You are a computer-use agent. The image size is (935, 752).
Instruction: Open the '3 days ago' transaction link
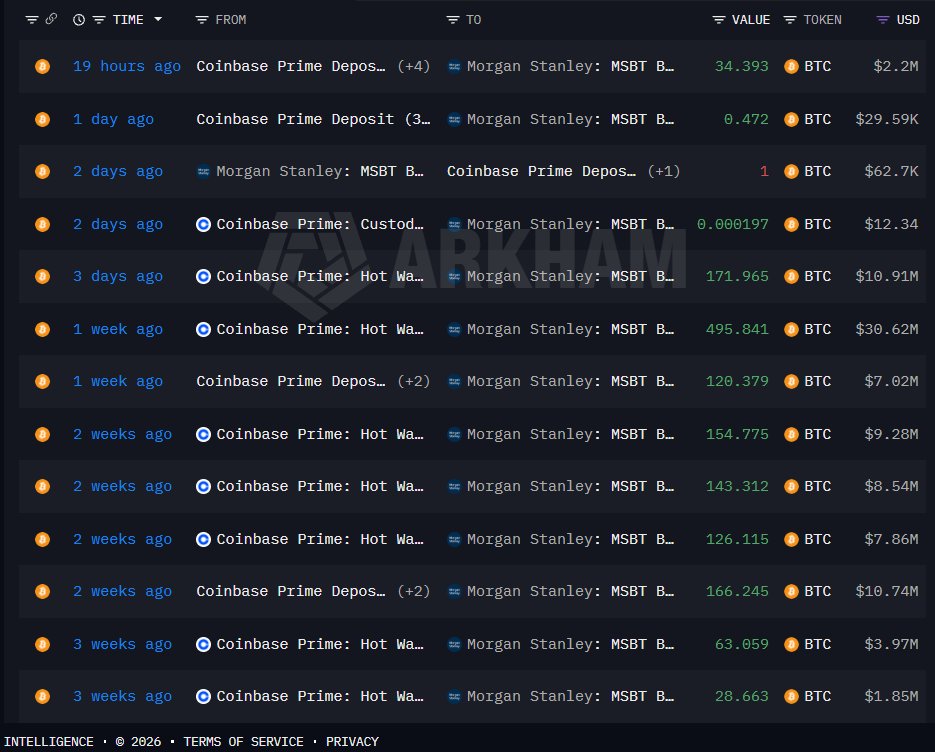click(x=117, y=277)
